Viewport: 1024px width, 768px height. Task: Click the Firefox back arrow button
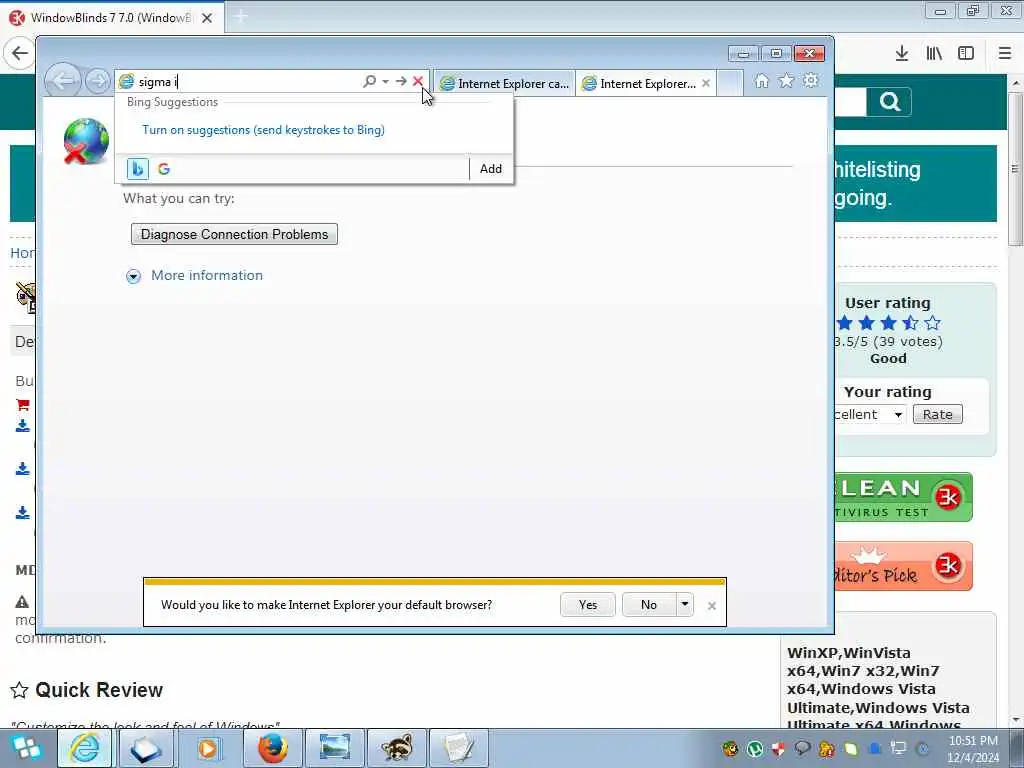[20, 53]
